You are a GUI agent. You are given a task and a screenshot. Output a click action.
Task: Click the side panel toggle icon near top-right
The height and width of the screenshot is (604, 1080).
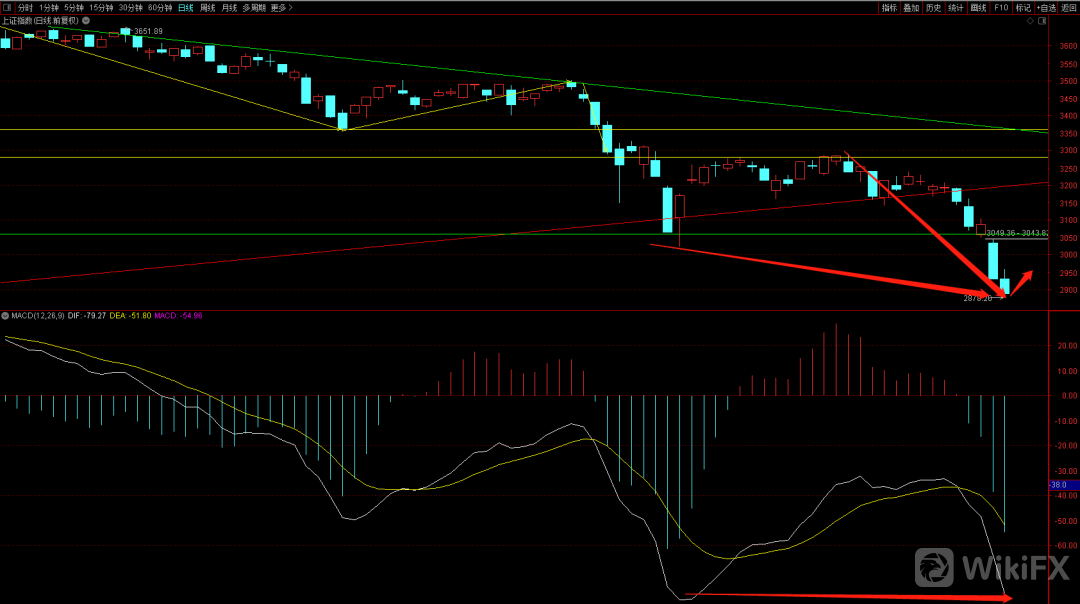pos(1043,21)
